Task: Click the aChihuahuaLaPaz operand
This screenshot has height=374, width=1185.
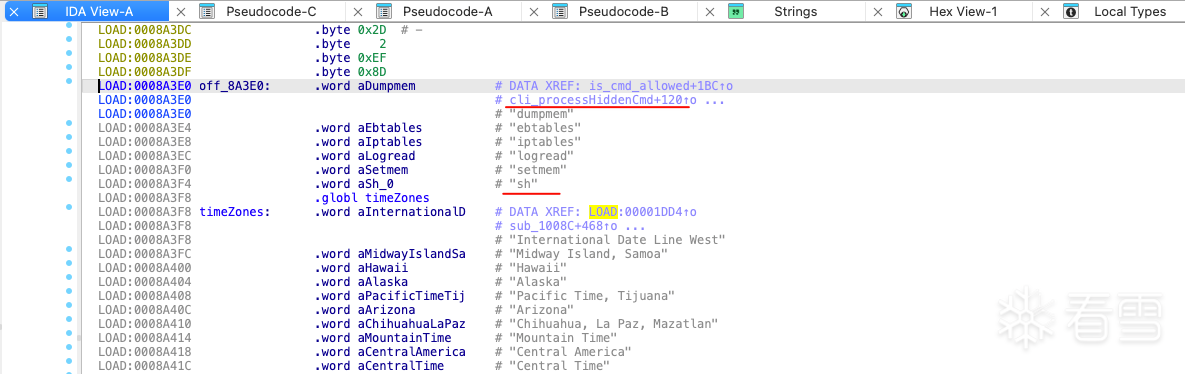Action: pos(412,323)
